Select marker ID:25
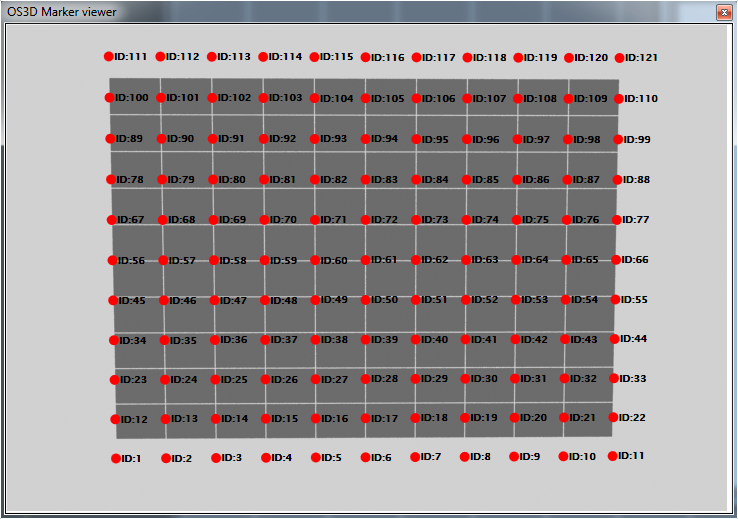This screenshot has height=519, width=738. point(215,380)
